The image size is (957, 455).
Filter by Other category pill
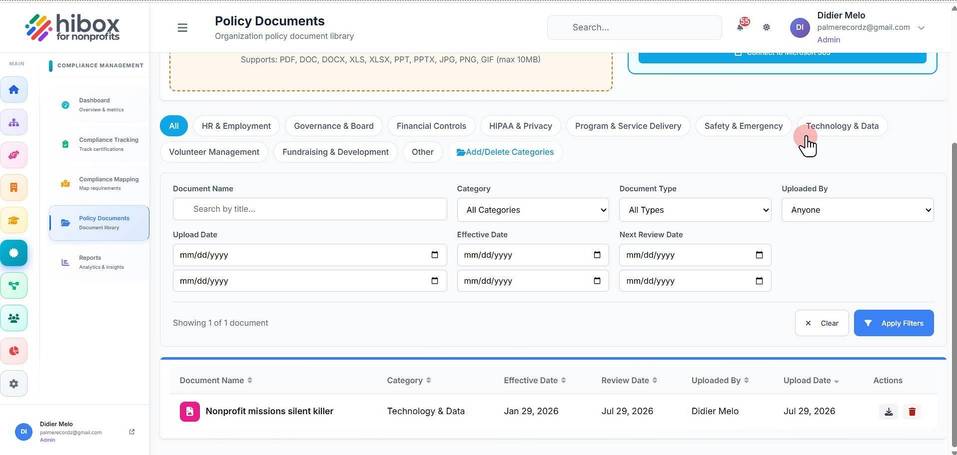(x=422, y=152)
